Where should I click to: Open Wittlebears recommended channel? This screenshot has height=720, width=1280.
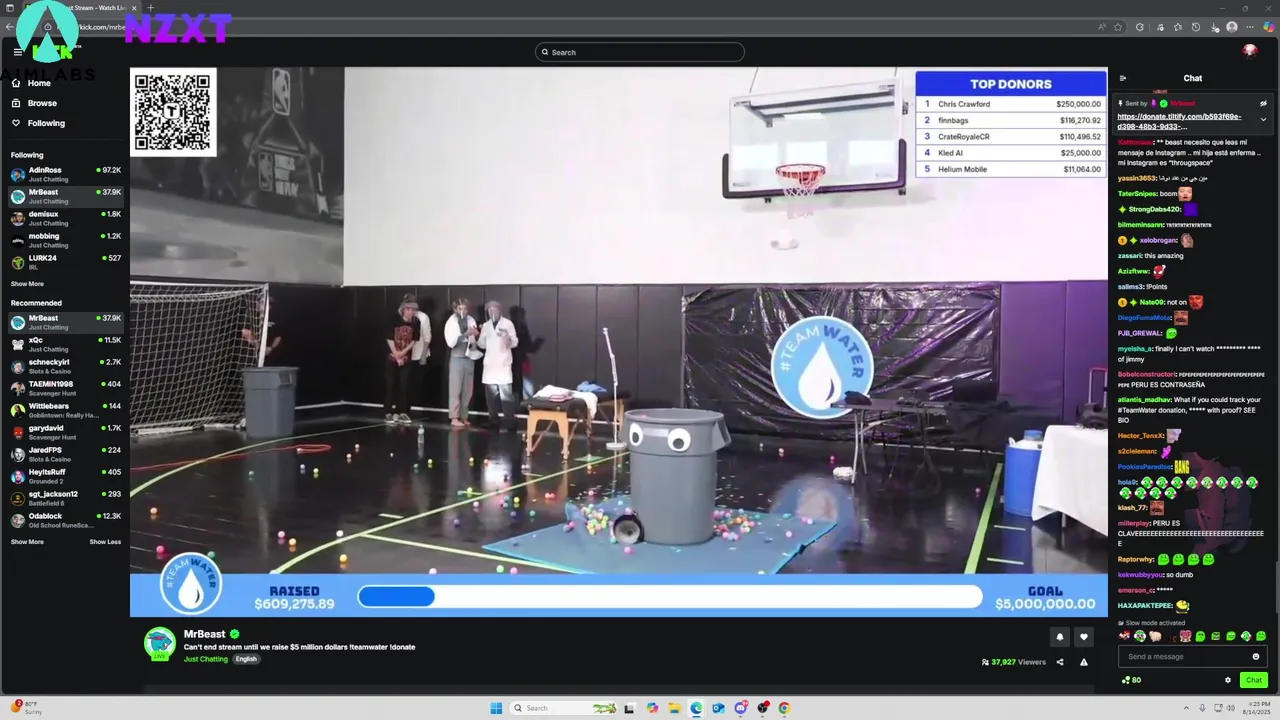click(x=65, y=410)
